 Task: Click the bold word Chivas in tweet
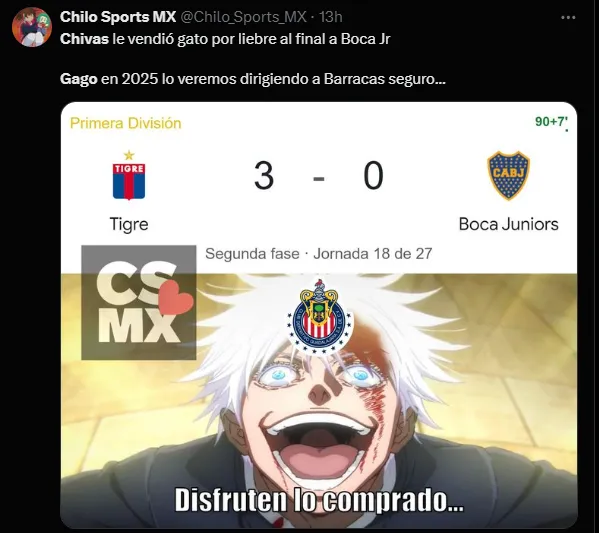click(84, 39)
